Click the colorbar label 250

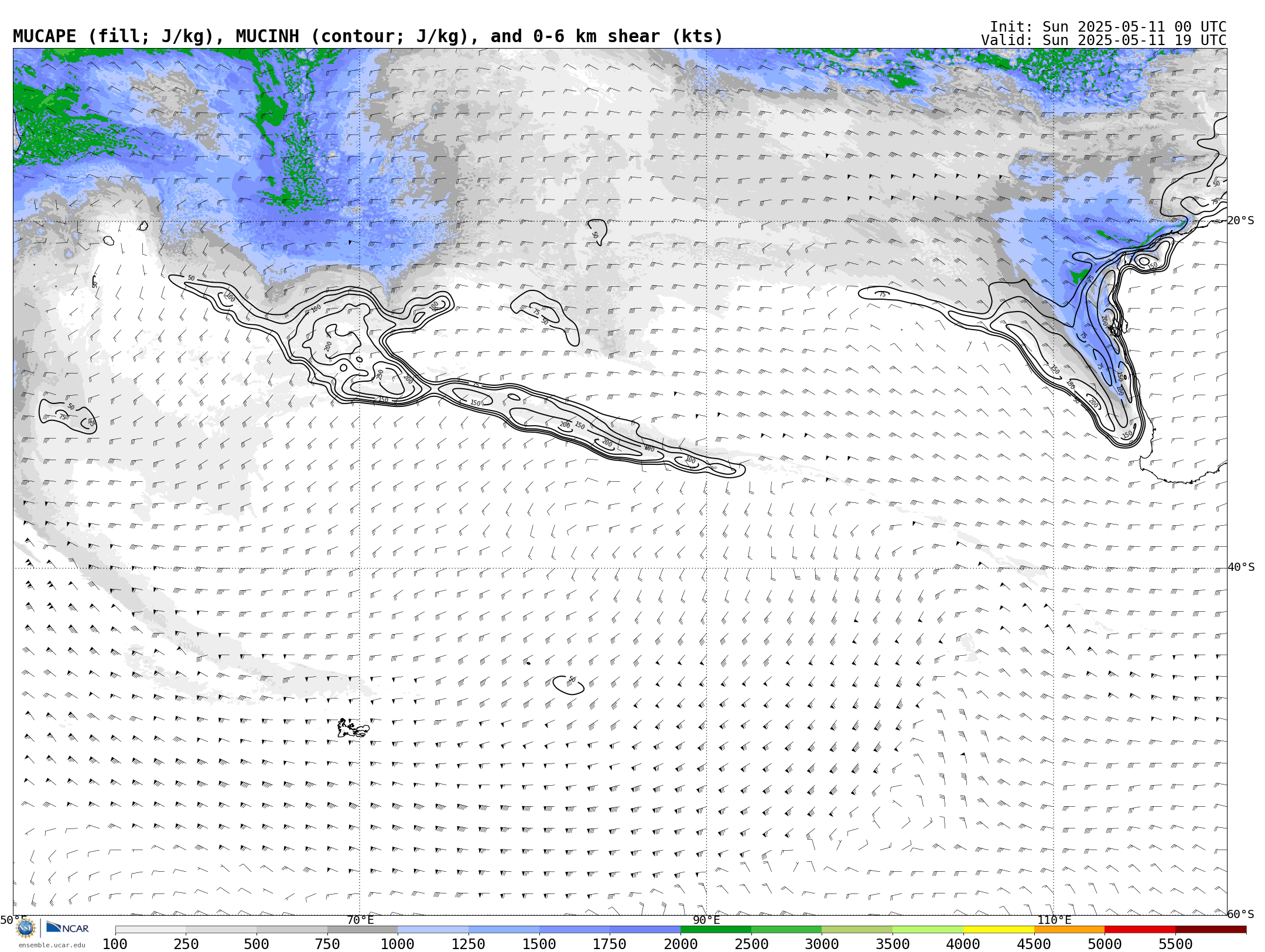coord(186,944)
